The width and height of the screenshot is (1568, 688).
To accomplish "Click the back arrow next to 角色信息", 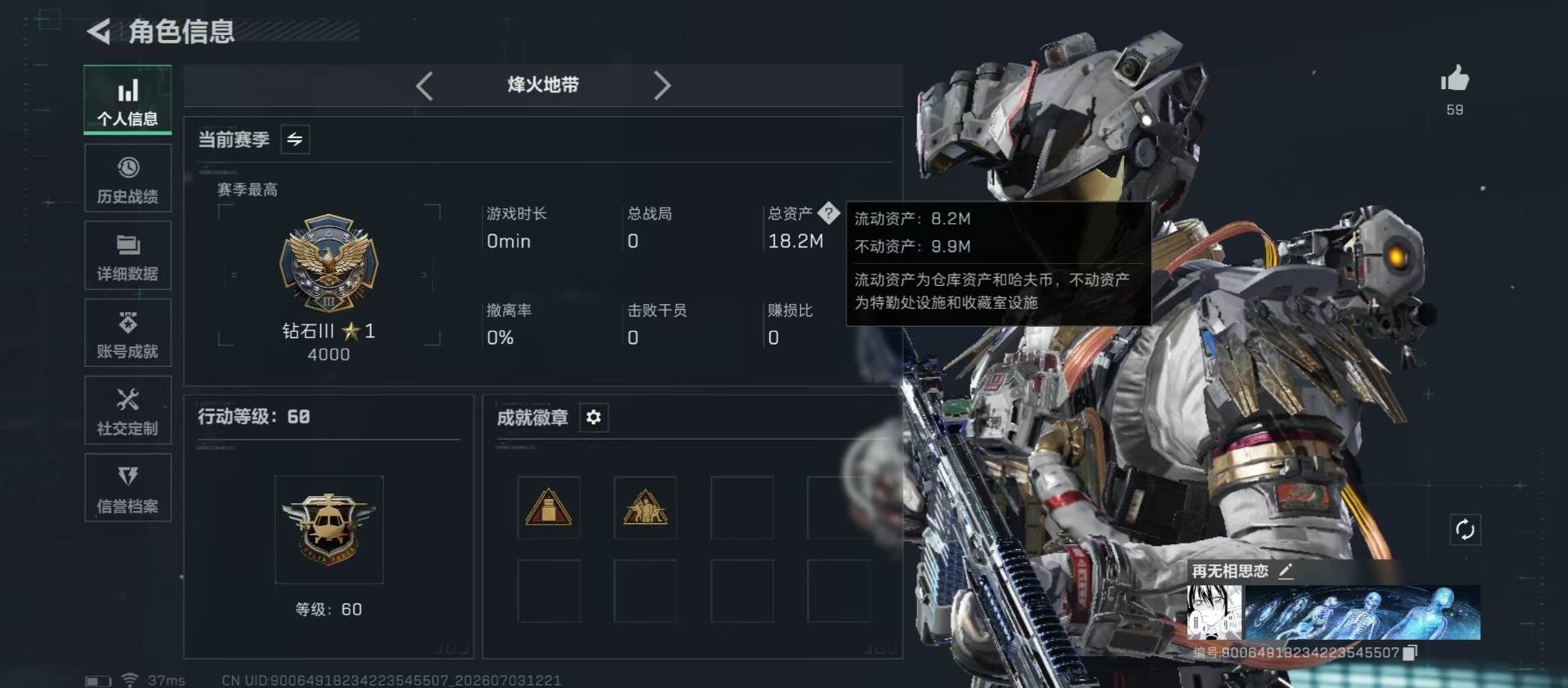I will [x=99, y=32].
